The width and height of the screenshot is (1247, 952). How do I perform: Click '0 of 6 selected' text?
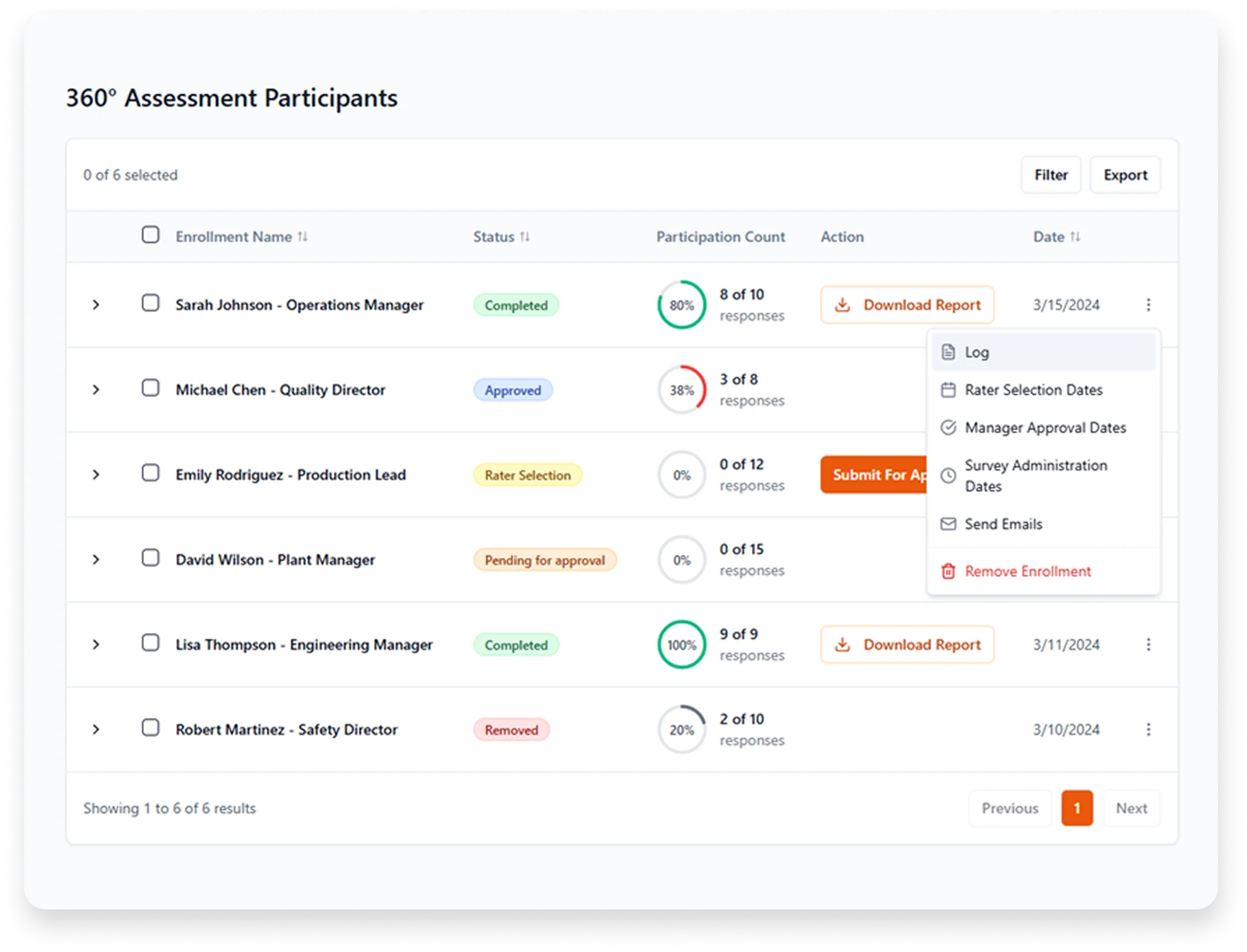(x=130, y=175)
